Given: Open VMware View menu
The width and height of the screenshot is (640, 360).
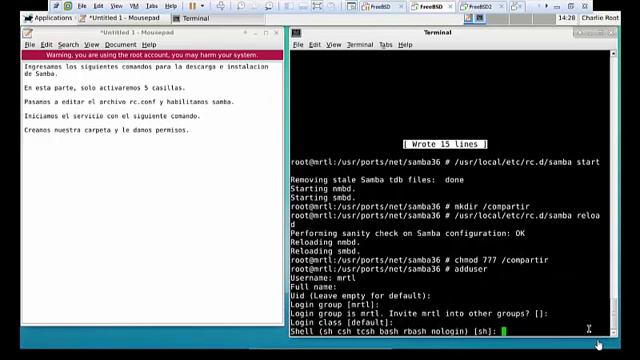Looking at the screenshot, I should pos(116,6).
